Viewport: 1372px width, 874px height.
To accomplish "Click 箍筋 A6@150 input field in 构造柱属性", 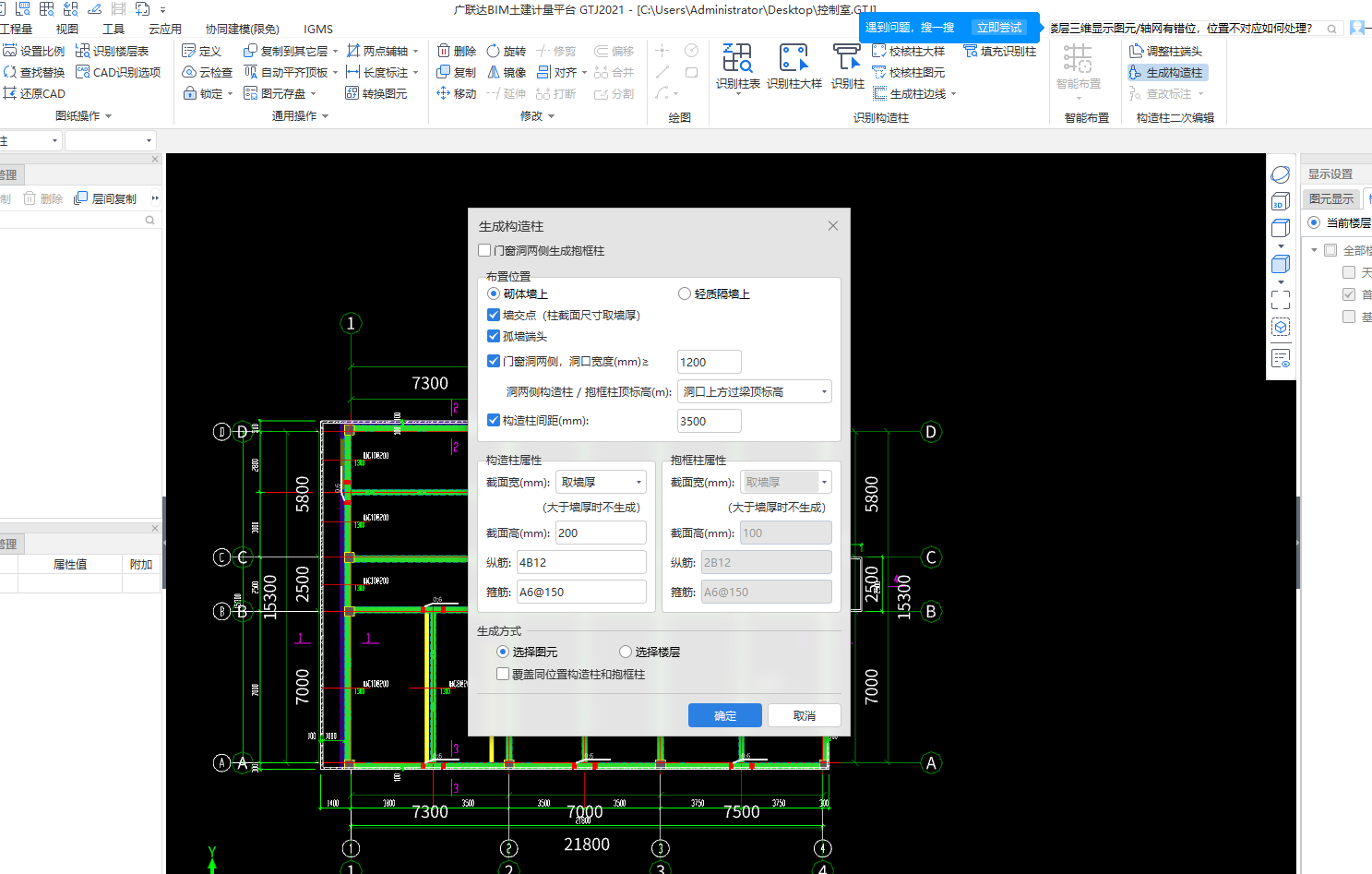I will pyautogui.click(x=581, y=592).
